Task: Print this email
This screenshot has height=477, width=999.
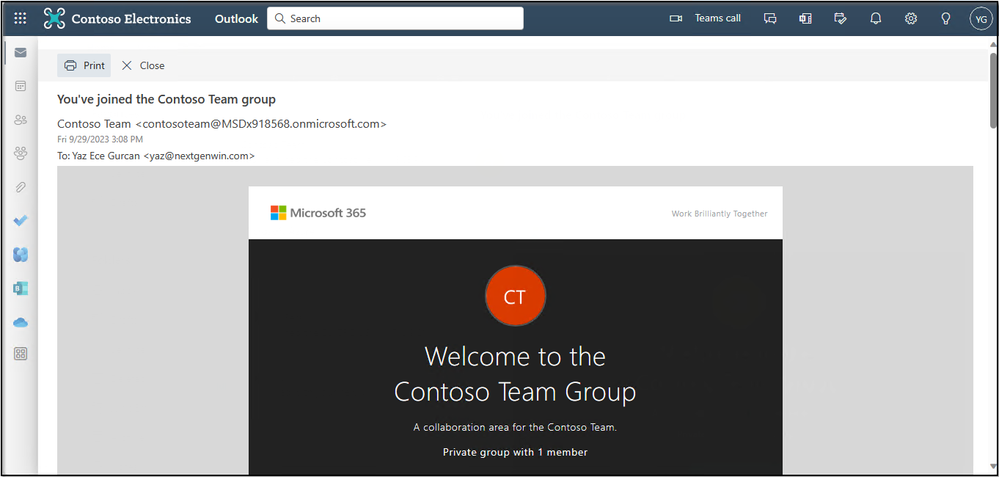Action: tap(84, 66)
